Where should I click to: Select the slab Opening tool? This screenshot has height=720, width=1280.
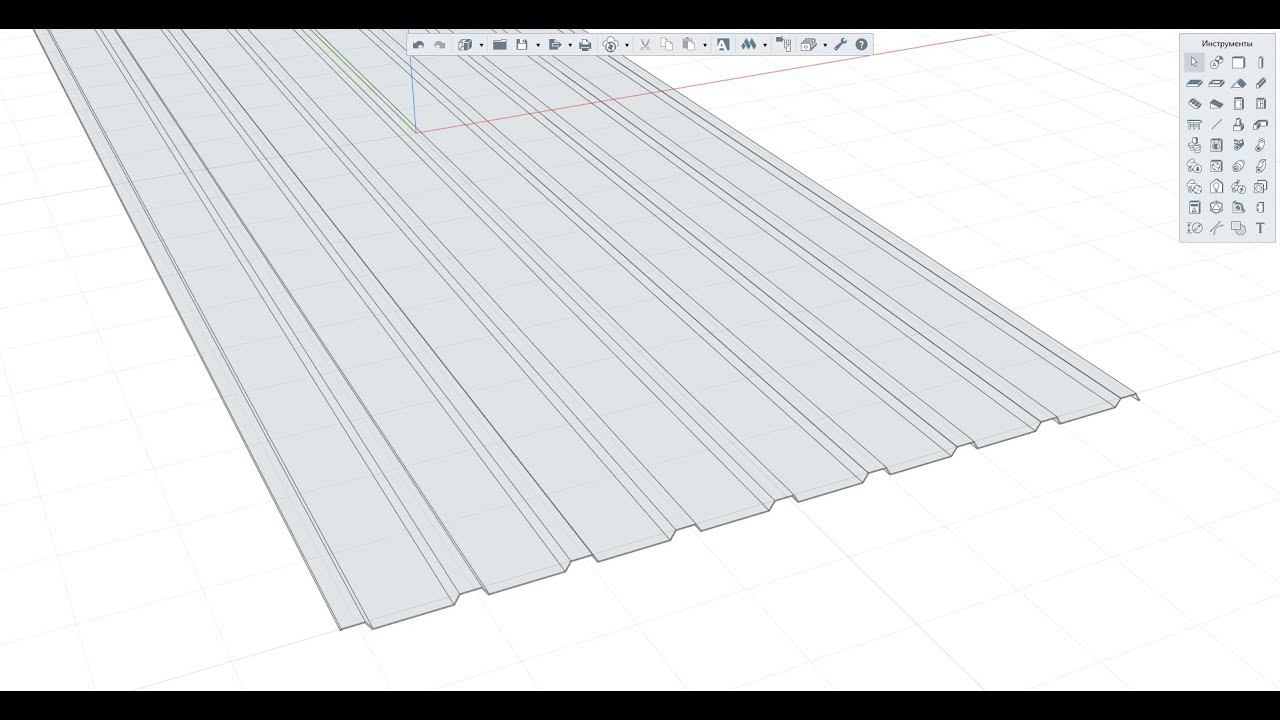coord(1216,83)
